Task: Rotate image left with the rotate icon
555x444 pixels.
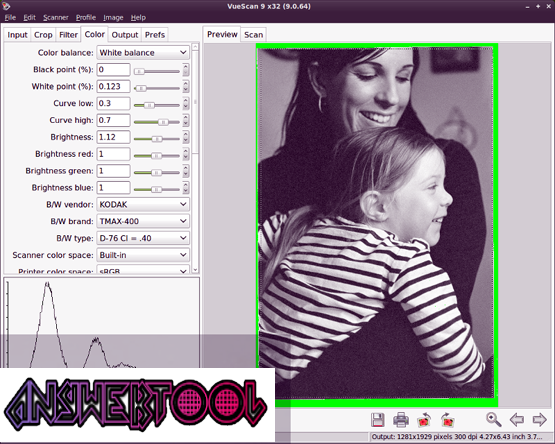Action: [x=424, y=420]
